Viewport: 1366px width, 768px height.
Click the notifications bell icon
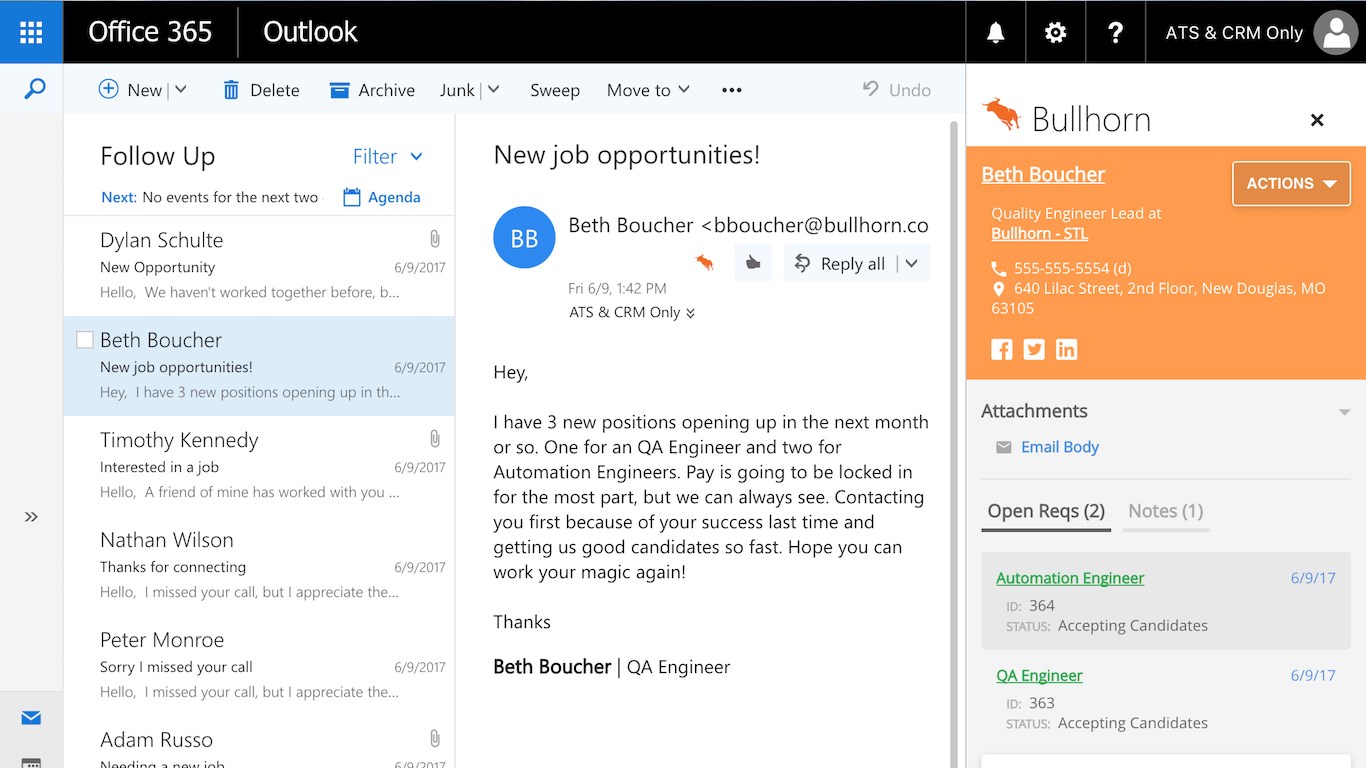995,32
